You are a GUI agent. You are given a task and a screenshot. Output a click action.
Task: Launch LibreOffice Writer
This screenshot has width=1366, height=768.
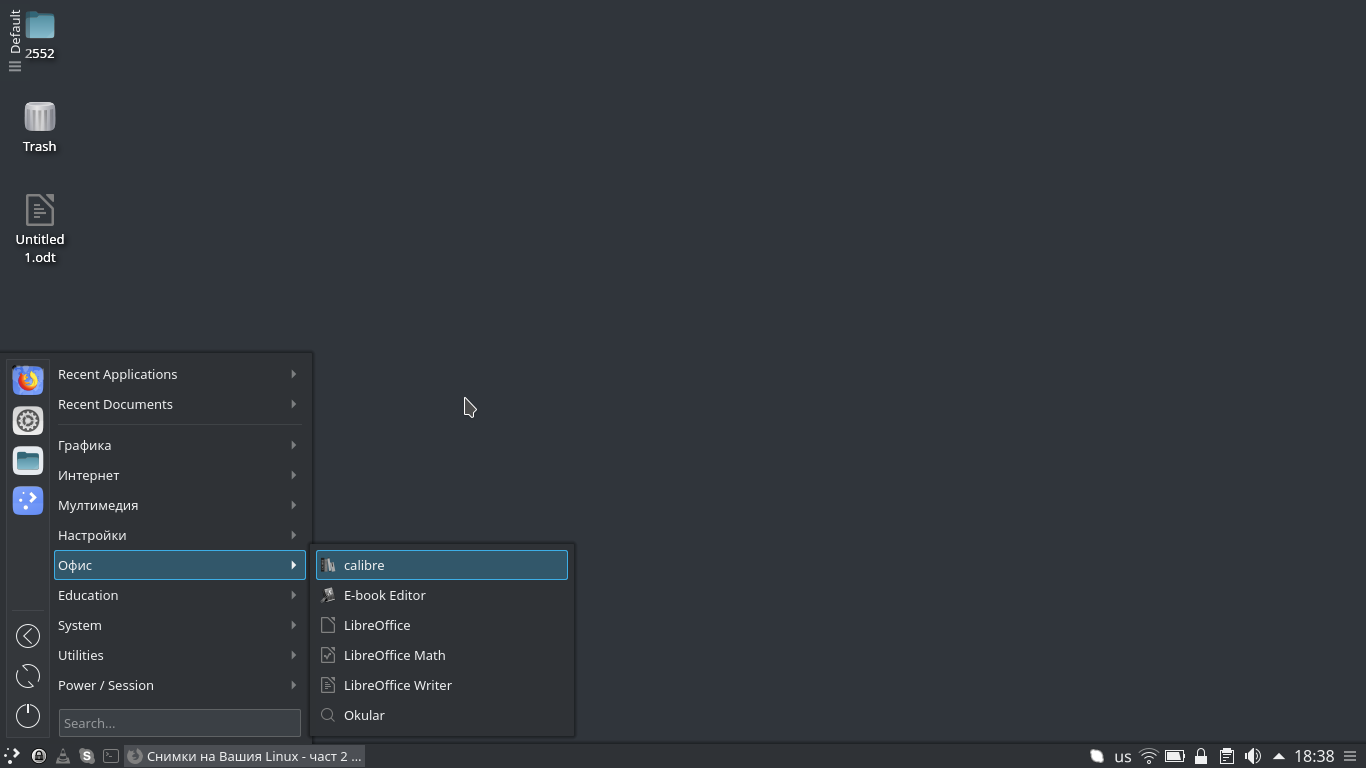click(442, 685)
